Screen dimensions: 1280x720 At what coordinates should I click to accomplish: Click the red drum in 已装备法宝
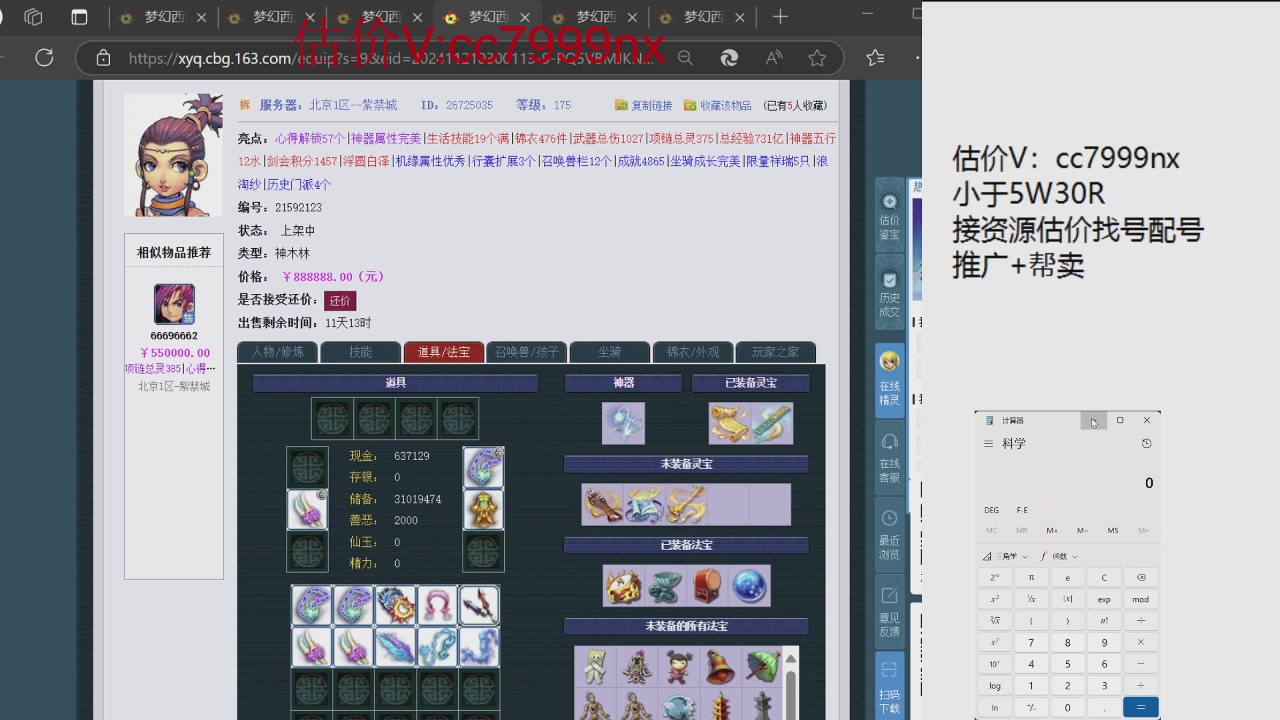[x=707, y=586]
